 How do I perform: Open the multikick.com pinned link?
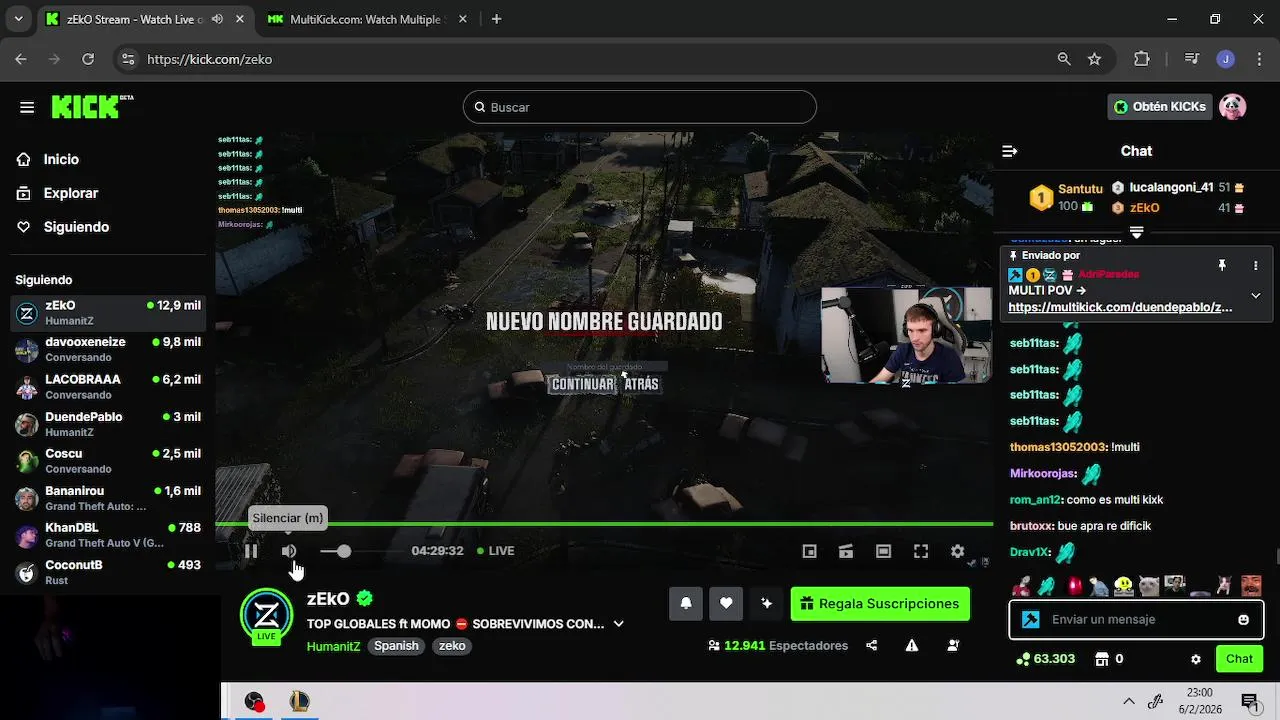[x=1120, y=307]
